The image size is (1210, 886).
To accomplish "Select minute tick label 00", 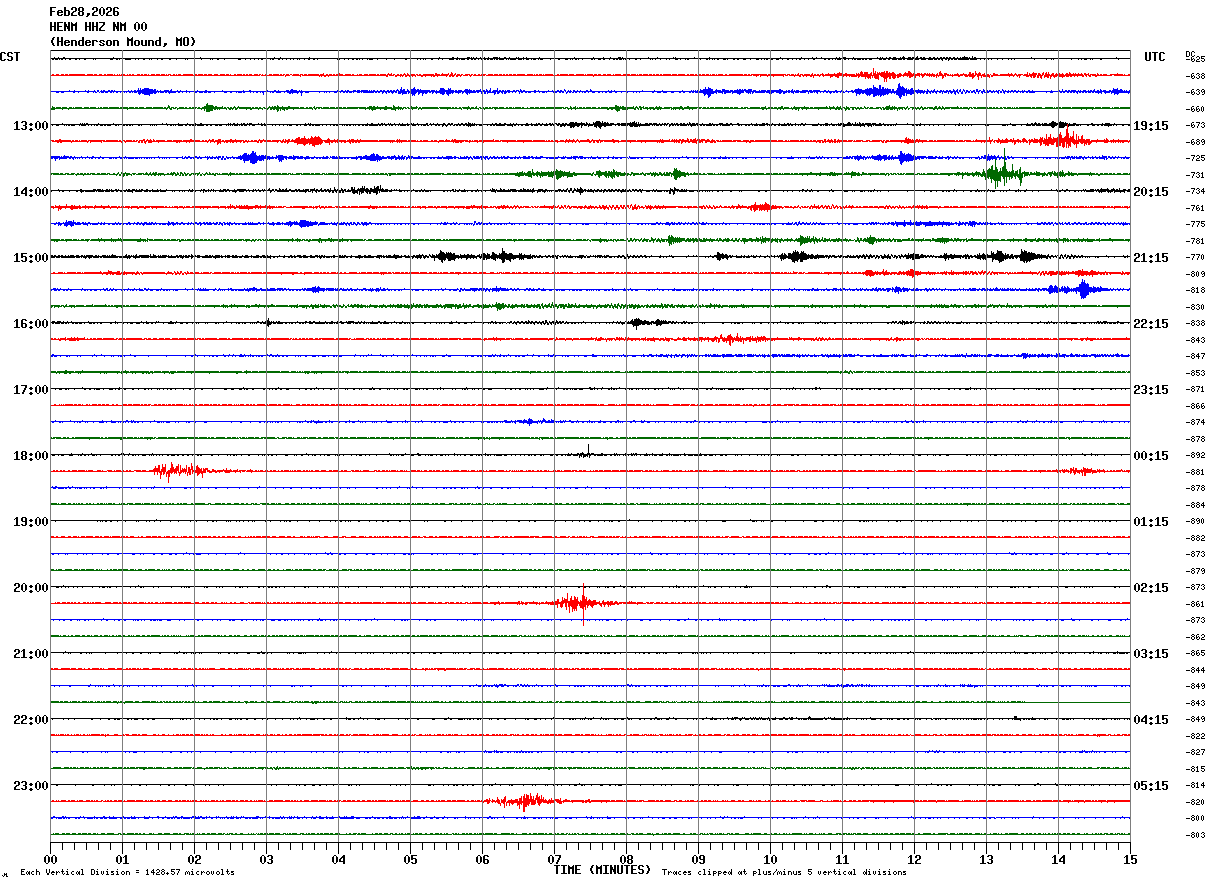I will (x=50, y=860).
